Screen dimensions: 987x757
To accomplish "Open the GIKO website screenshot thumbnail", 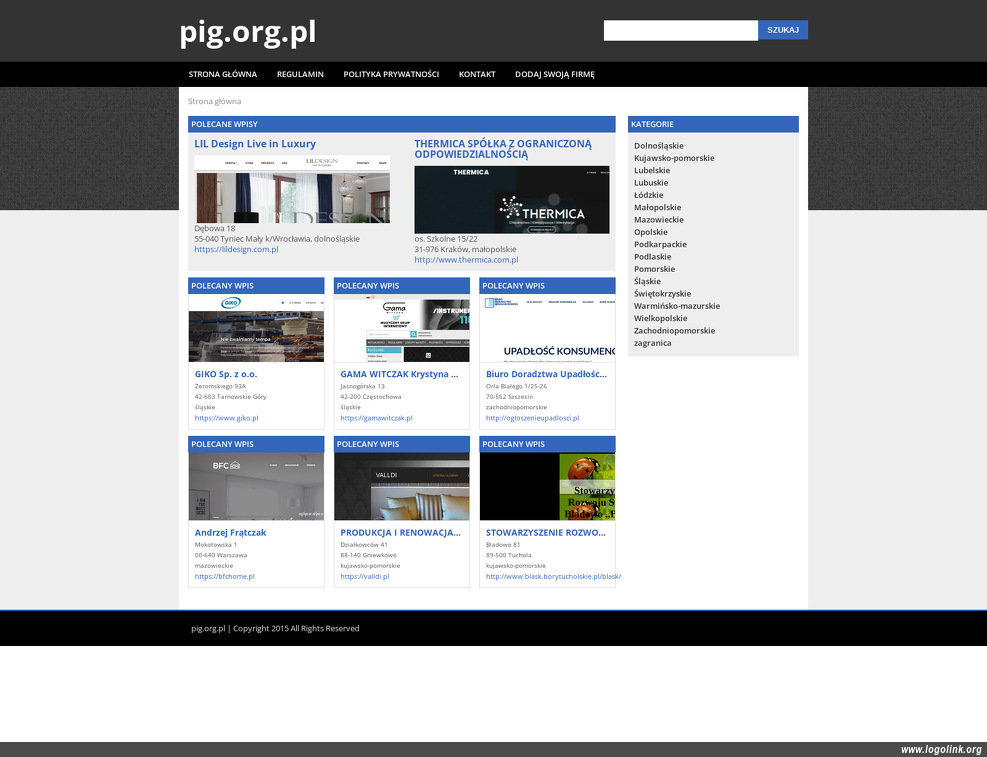I will [x=256, y=328].
